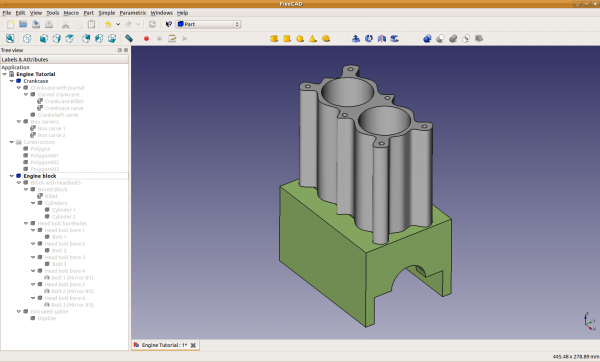Close the Engine Tutorial document tab
Viewport: 600px width, 362px height.
coord(193,345)
